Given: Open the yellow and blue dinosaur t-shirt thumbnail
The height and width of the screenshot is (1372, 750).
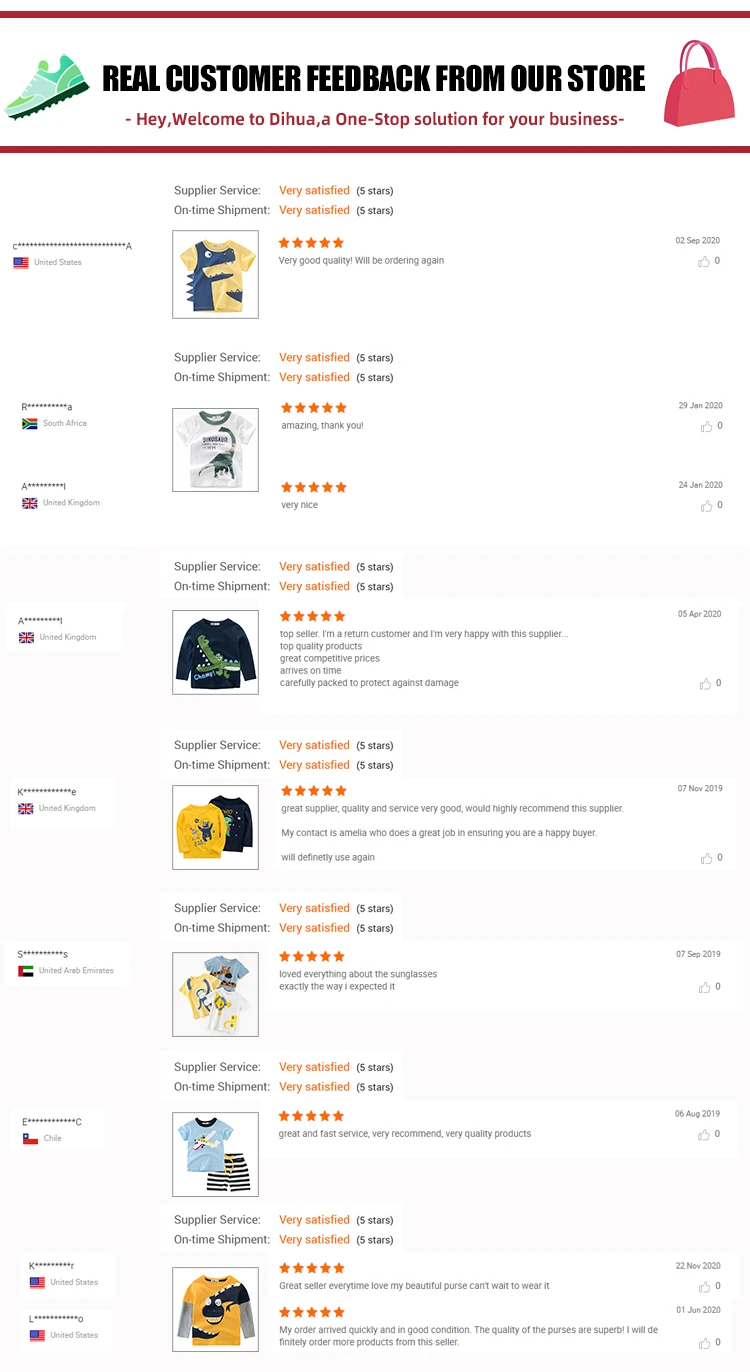Looking at the screenshot, I should point(215,275).
